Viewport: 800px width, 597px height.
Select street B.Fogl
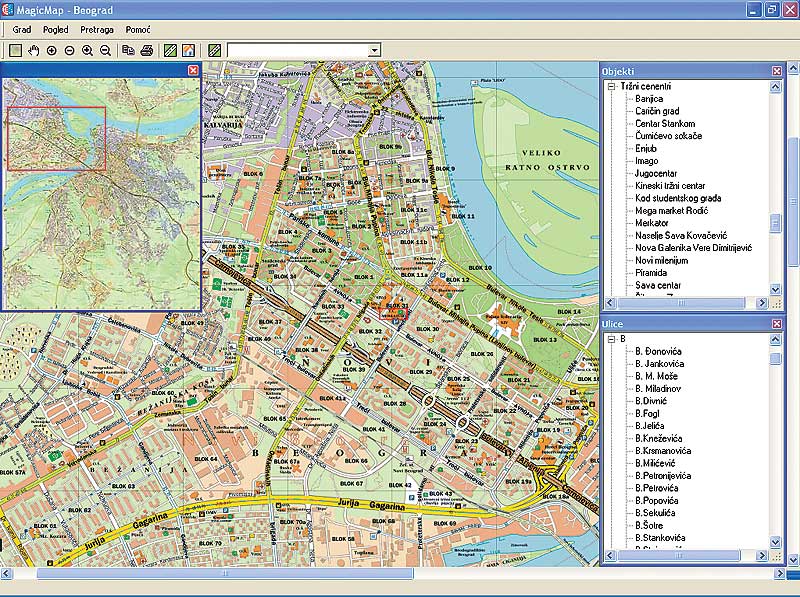pyautogui.click(x=647, y=413)
